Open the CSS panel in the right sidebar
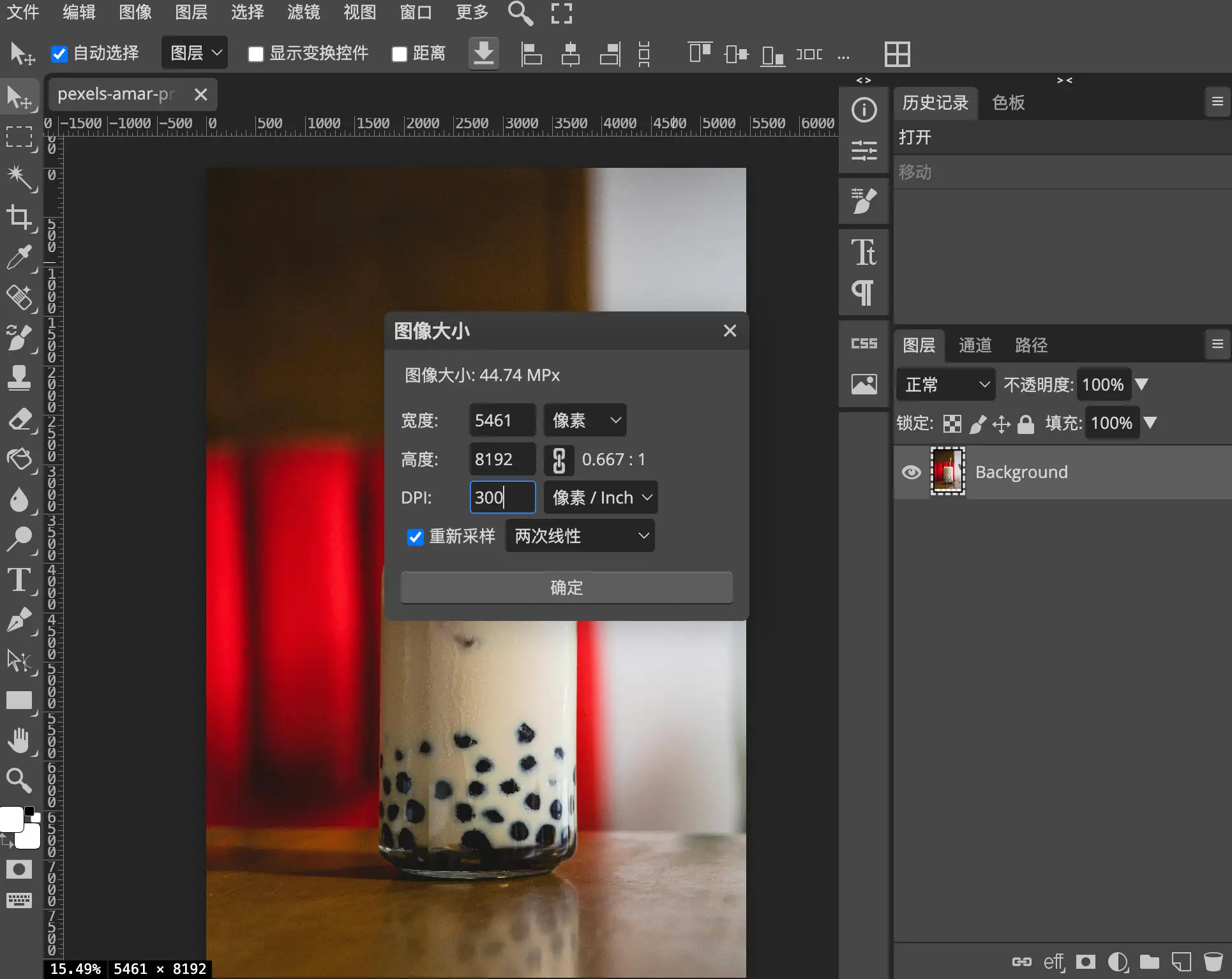The image size is (1232, 979). pos(863,343)
